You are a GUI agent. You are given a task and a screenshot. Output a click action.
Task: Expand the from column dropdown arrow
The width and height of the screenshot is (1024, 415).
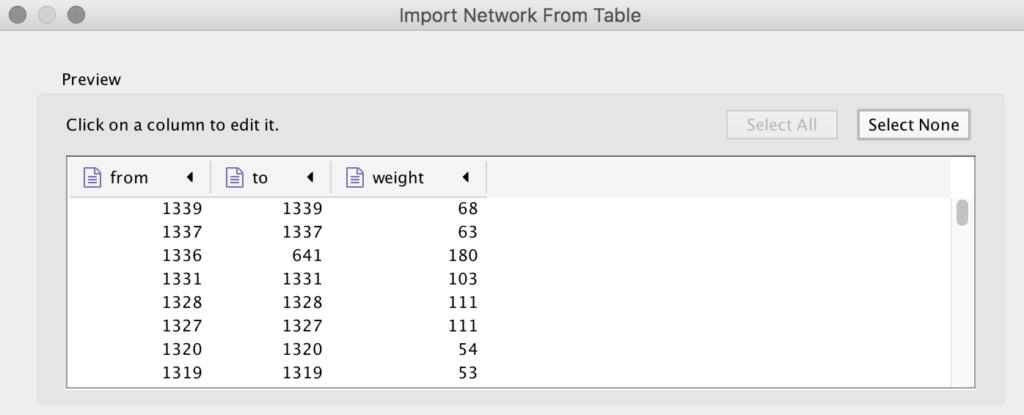[x=190, y=177]
